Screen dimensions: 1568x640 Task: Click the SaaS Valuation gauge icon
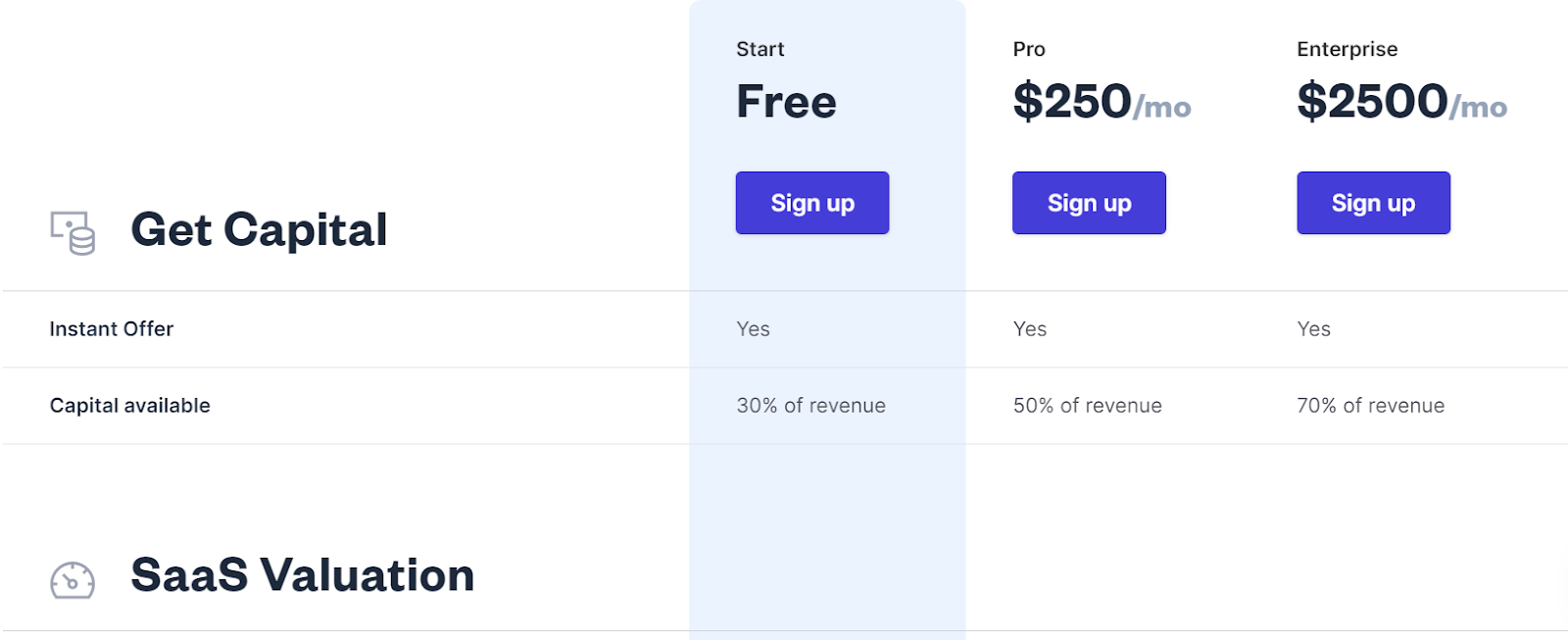(x=73, y=579)
